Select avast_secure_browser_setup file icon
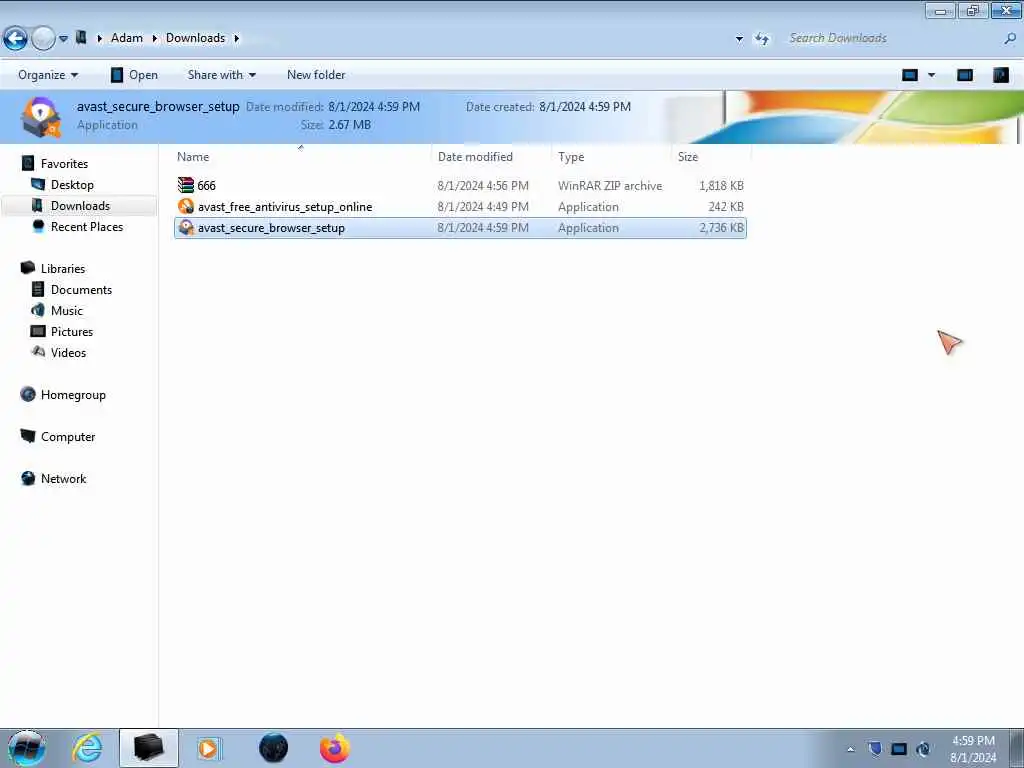The image size is (1024, 768). point(186,227)
